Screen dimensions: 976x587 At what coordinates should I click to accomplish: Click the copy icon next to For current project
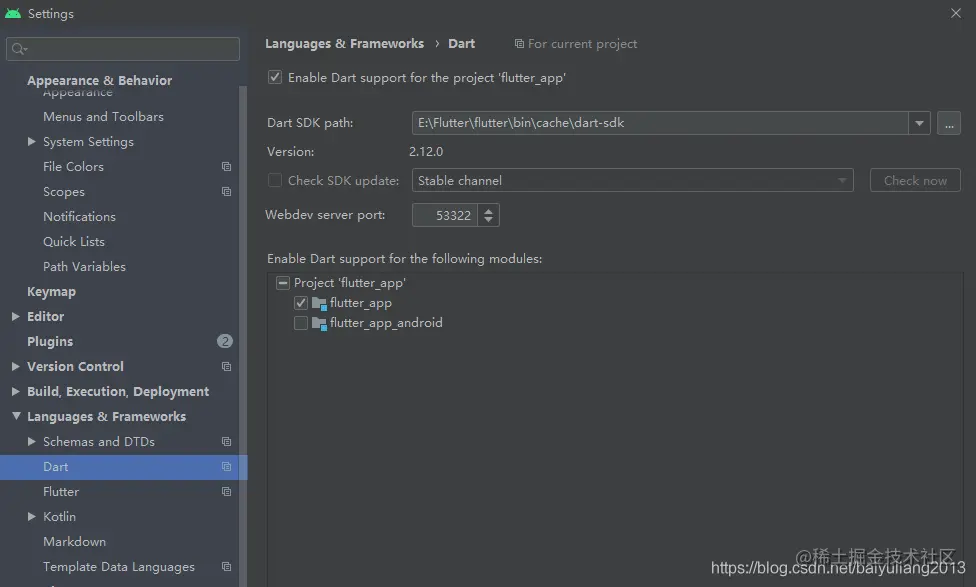coord(519,44)
